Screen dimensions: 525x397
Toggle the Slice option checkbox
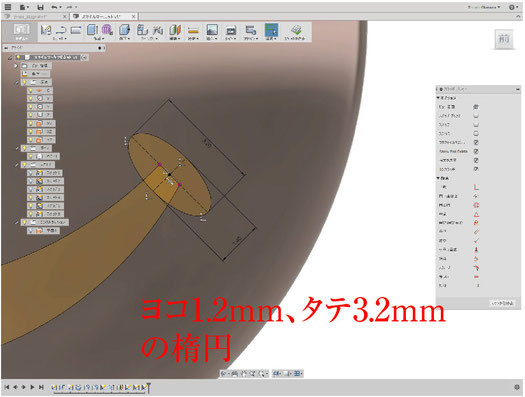(x=476, y=134)
